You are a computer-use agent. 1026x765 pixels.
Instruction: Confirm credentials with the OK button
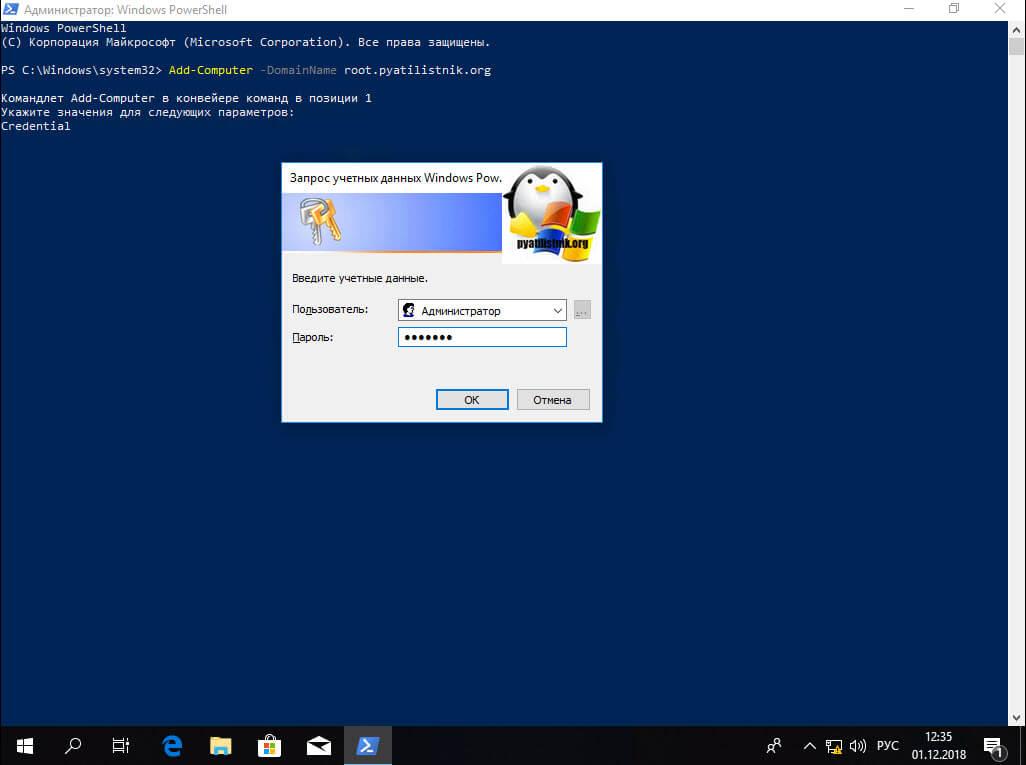point(472,400)
